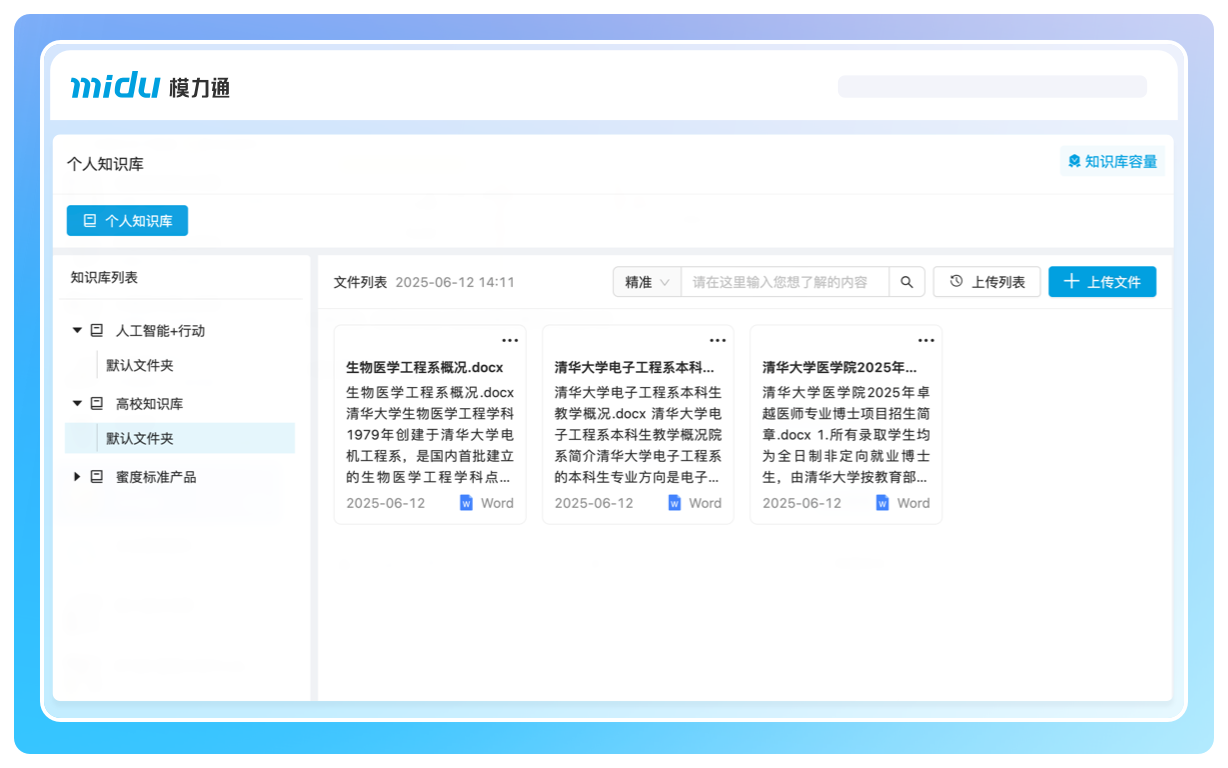Click book icon next to 高校知识库
1228x768 pixels.
click(x=97, y=404)
